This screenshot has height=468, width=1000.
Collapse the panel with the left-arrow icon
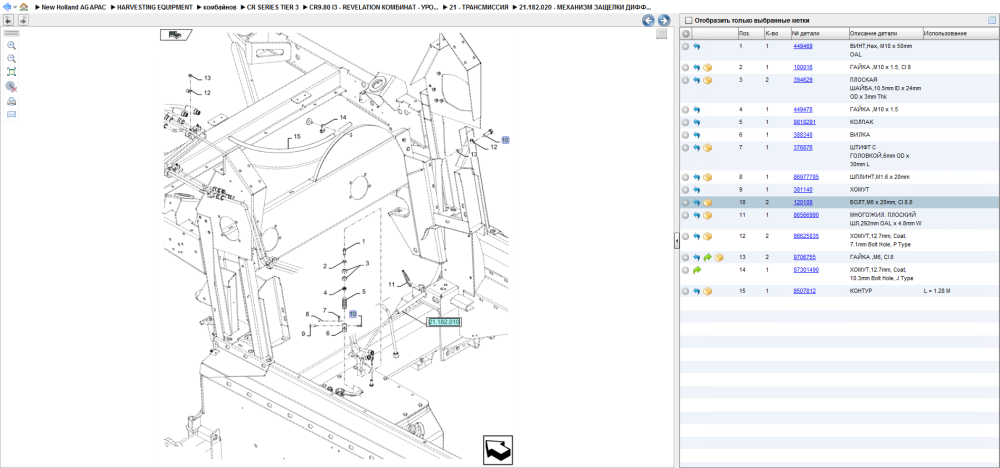[9, 20]
